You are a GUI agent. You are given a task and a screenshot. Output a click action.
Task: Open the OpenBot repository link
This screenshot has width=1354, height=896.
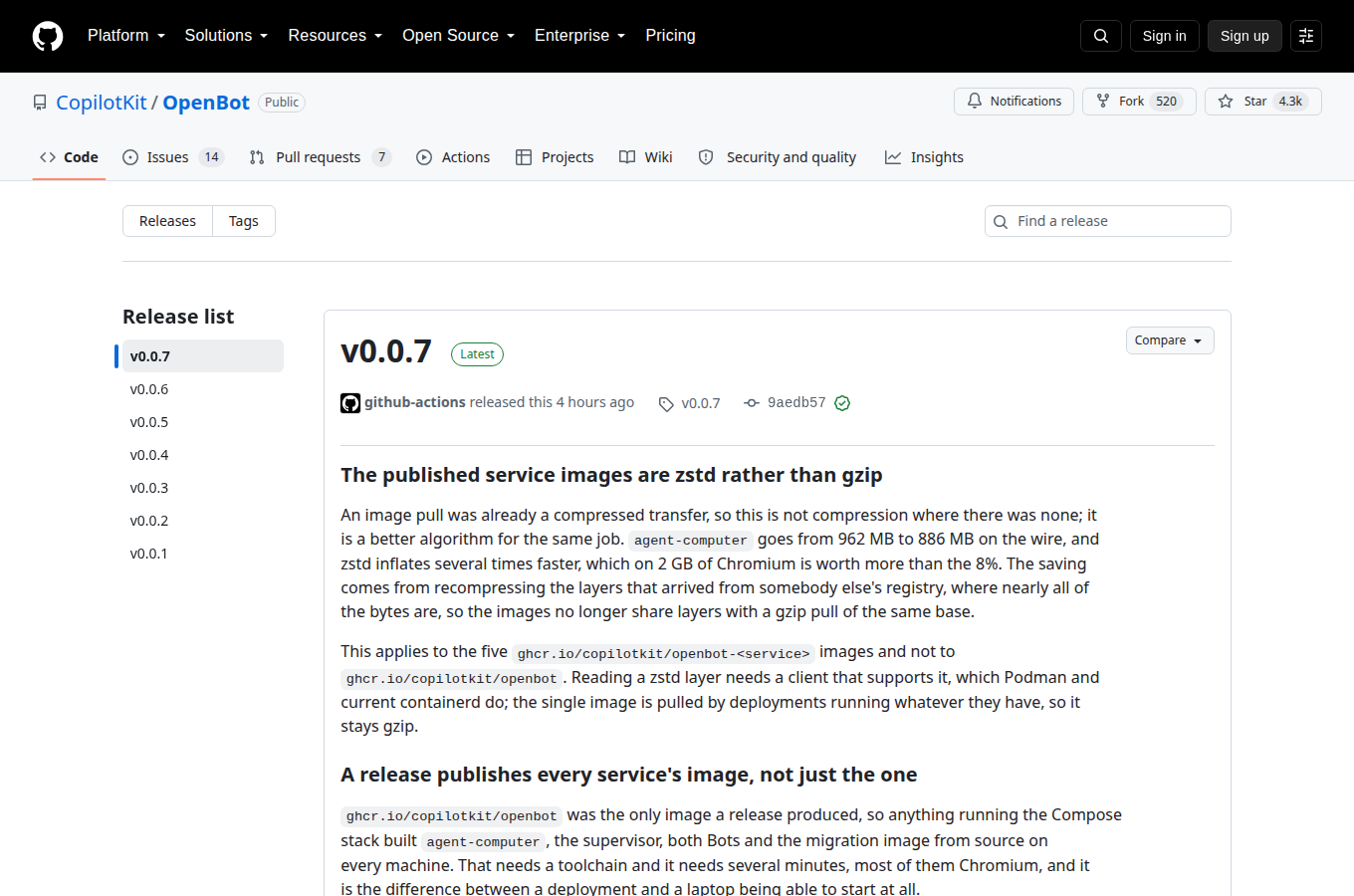[x=206, y=103]
